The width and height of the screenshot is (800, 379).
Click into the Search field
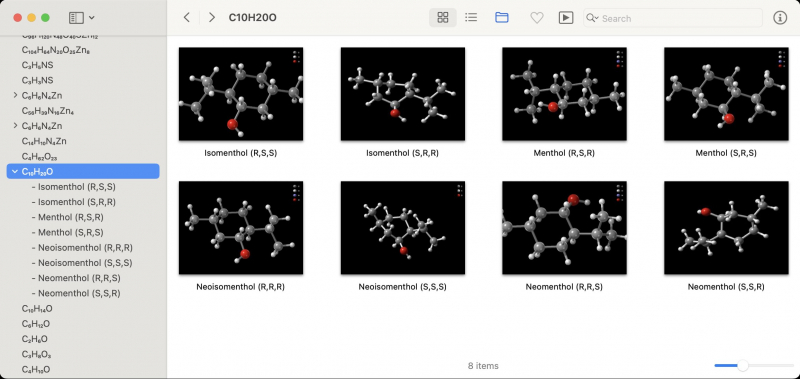(x=672, y=18)
